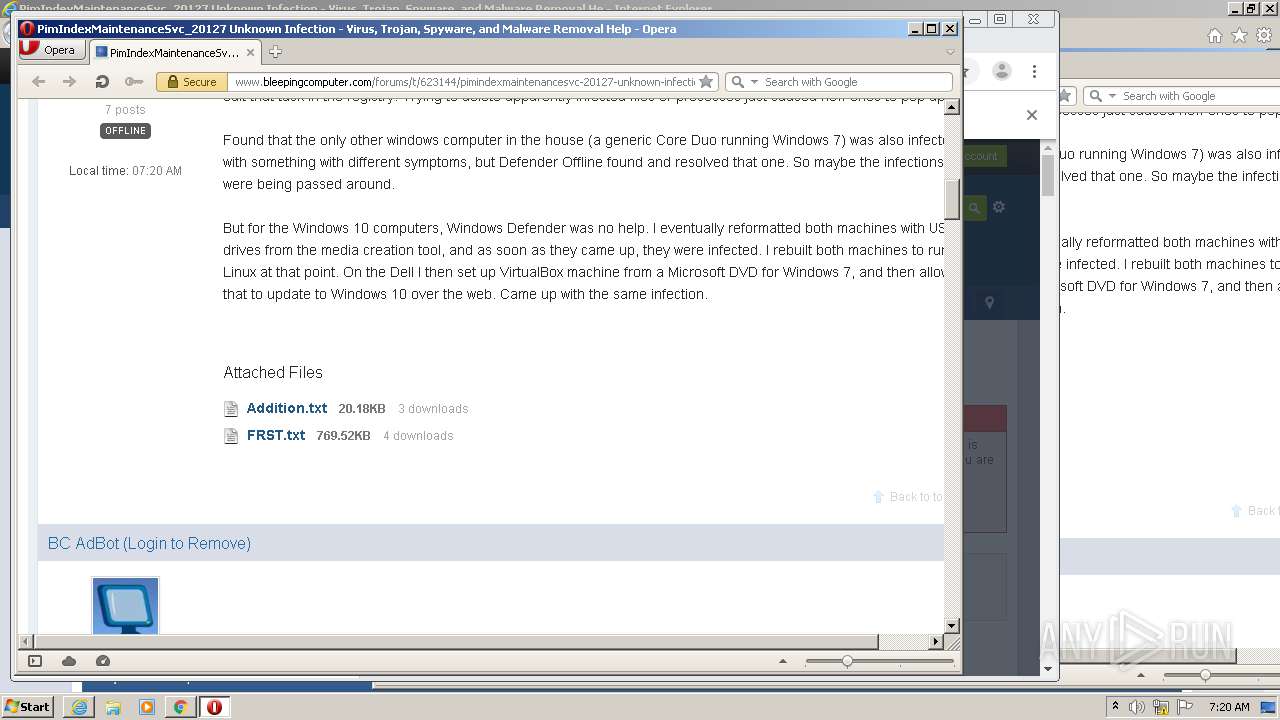Open search dropdown in background window

coord(1113,96)
